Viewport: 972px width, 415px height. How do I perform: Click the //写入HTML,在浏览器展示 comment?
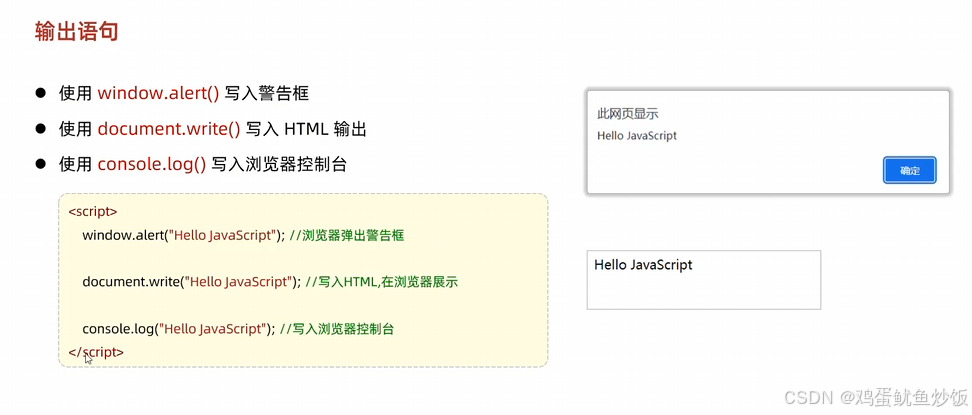[382, 282]
